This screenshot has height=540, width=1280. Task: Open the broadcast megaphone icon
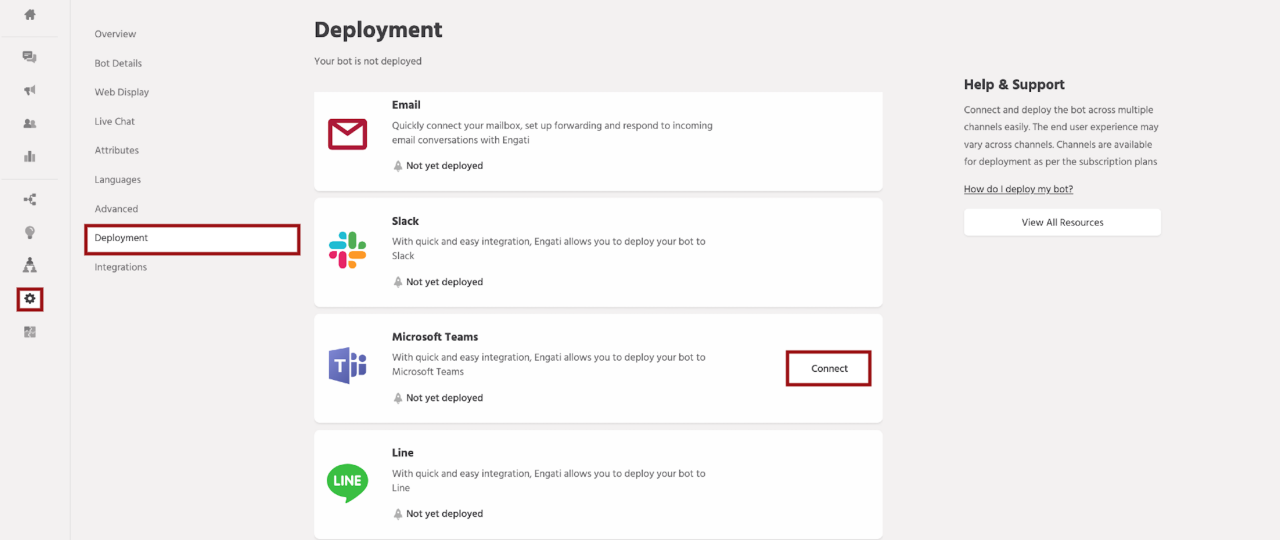pos(30,90)
